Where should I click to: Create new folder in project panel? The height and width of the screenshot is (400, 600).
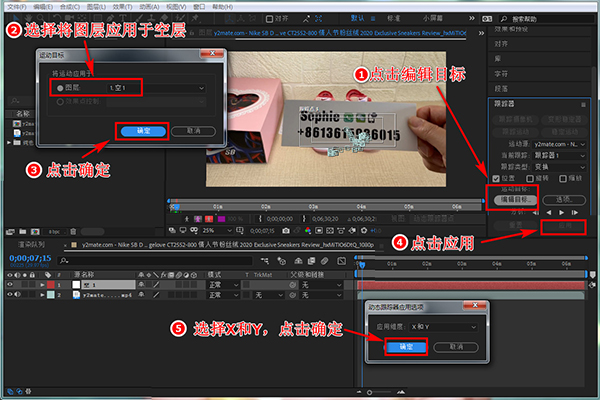coord(23,232)
